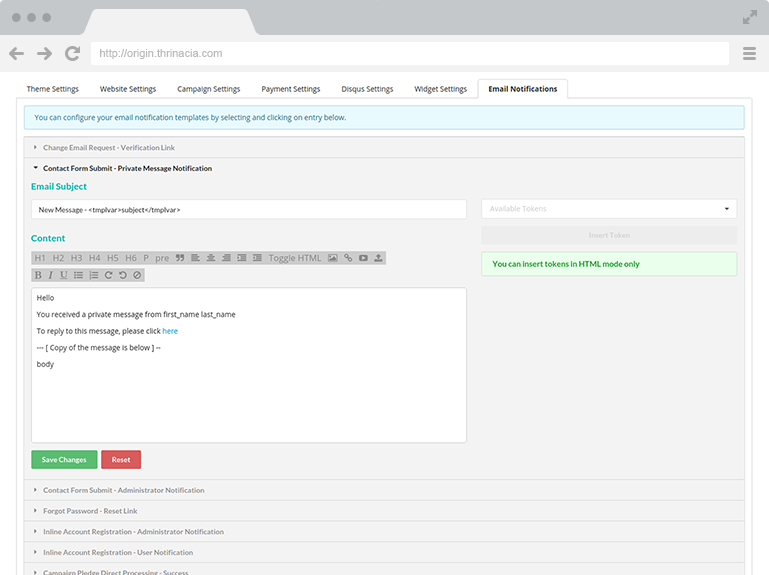Insert a bulleted list
This screenshot has height=575, width=769.
(78, 275)
